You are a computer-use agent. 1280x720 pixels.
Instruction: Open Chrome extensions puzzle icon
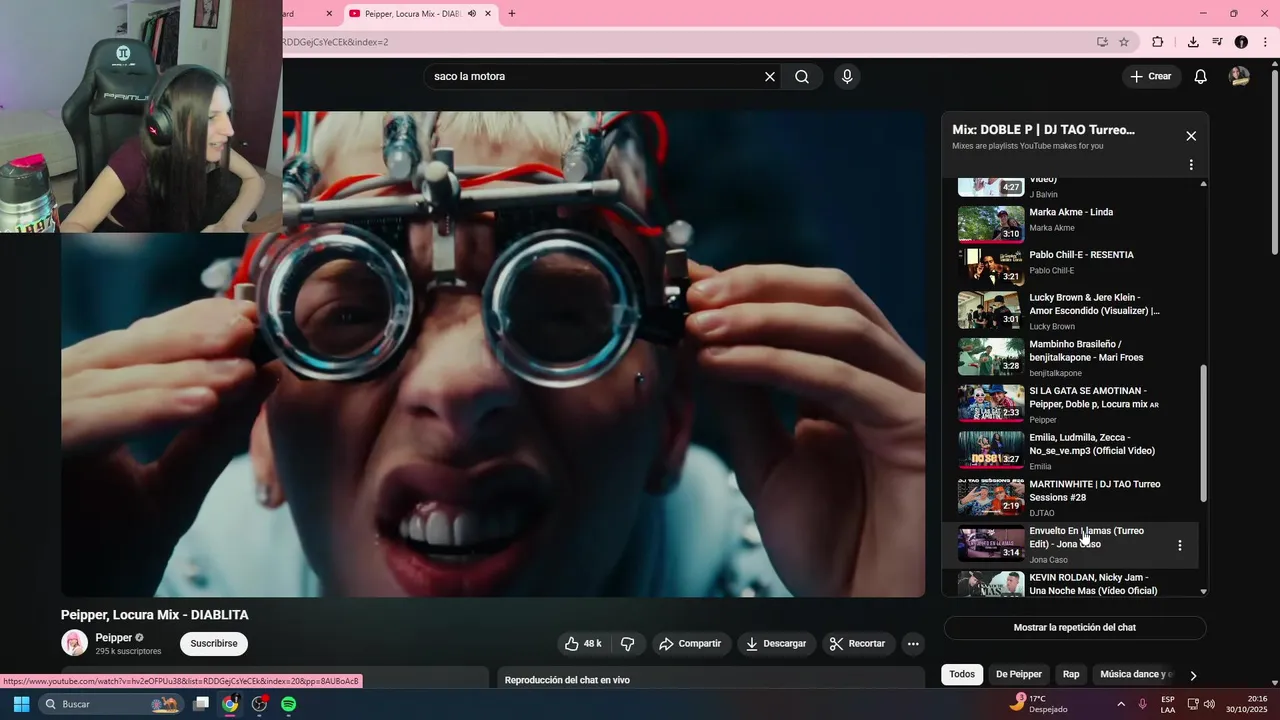[1158, 42]
